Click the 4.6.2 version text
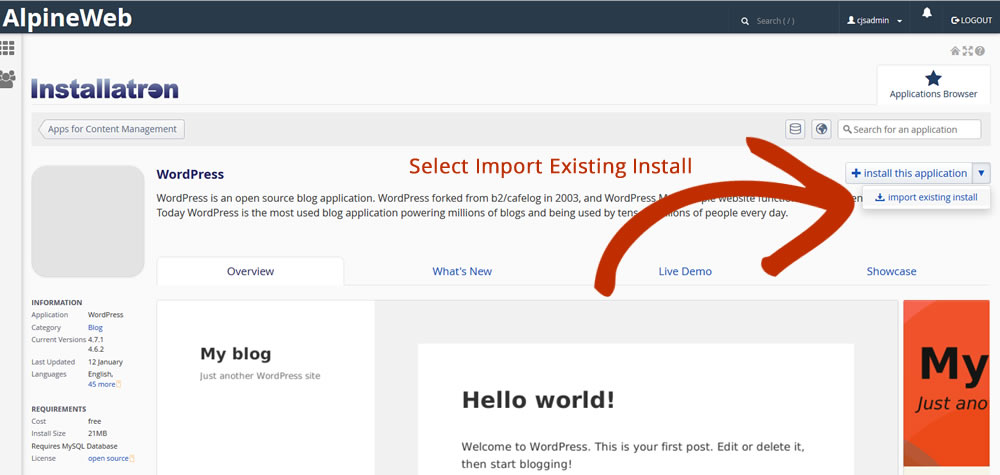The width and height of the screenshot is (1000, 475). tap(96, 349)
